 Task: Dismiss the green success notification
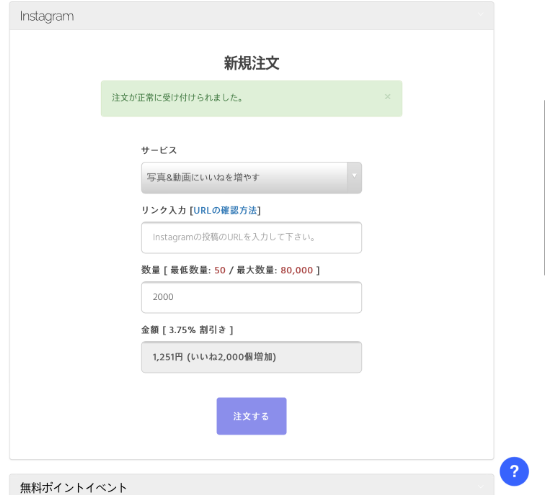pyautogui.click(x=388, y=97)
